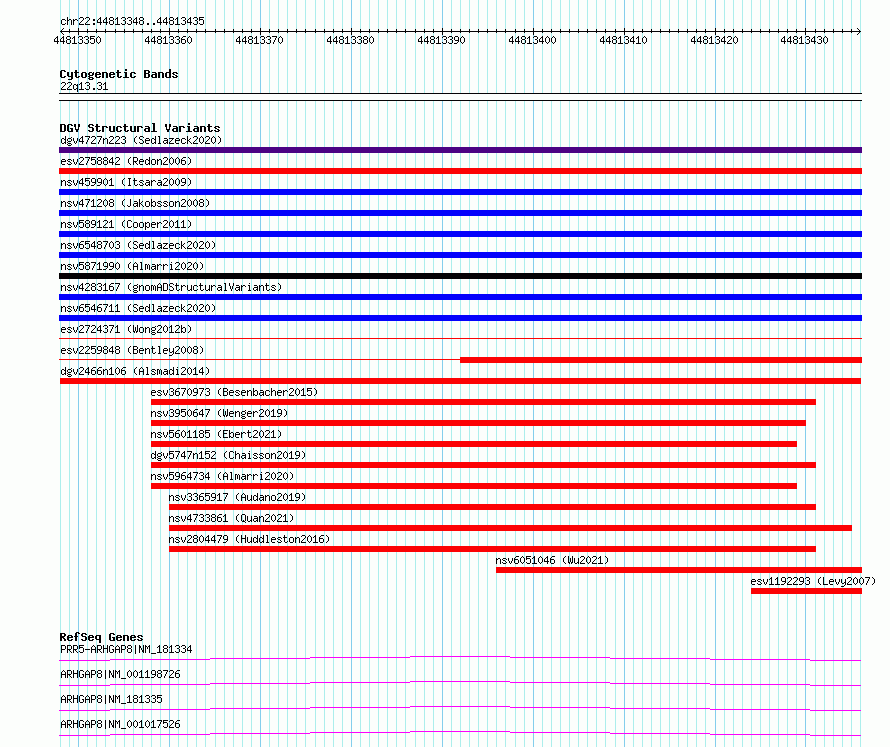Open variant esv2724371 (Wong2012b) label
The image size is (890, 747).
click(x=126, y=329)
